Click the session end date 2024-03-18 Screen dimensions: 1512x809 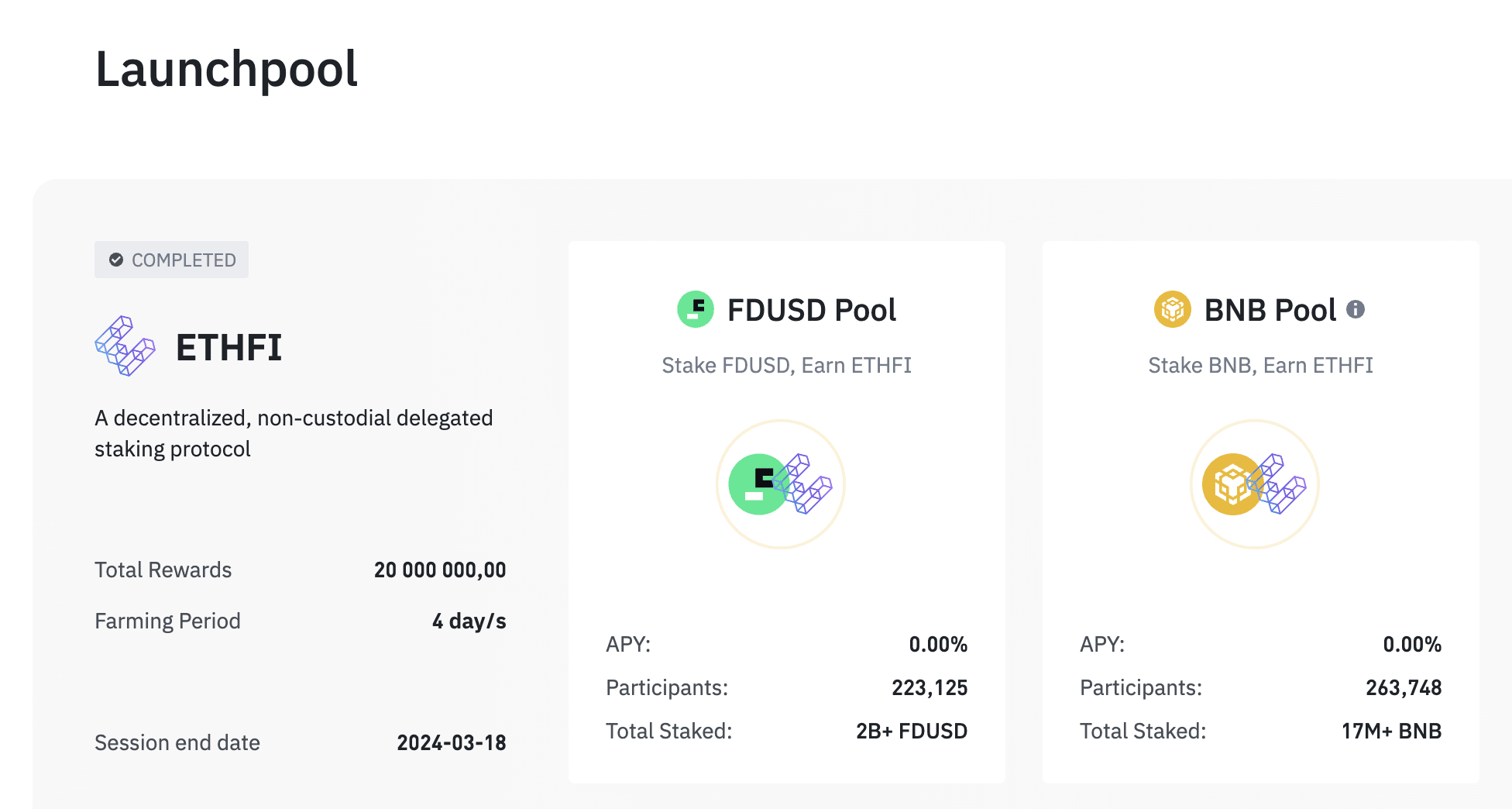(451, 742)
